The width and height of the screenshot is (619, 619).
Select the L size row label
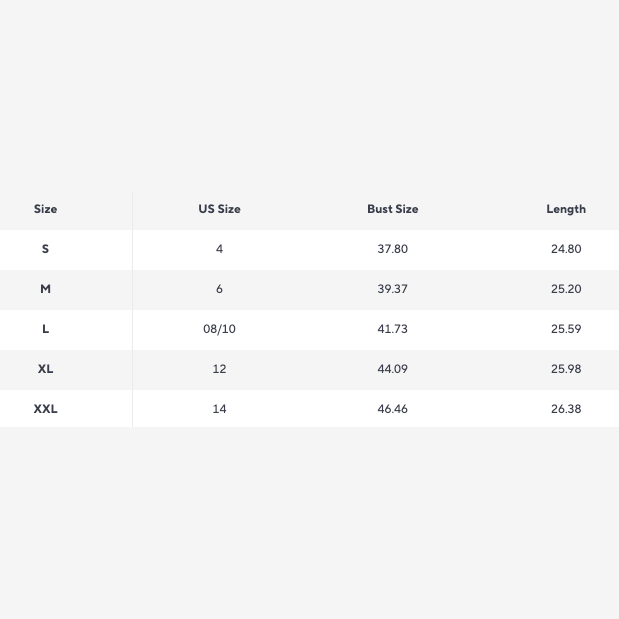(45, 329)
